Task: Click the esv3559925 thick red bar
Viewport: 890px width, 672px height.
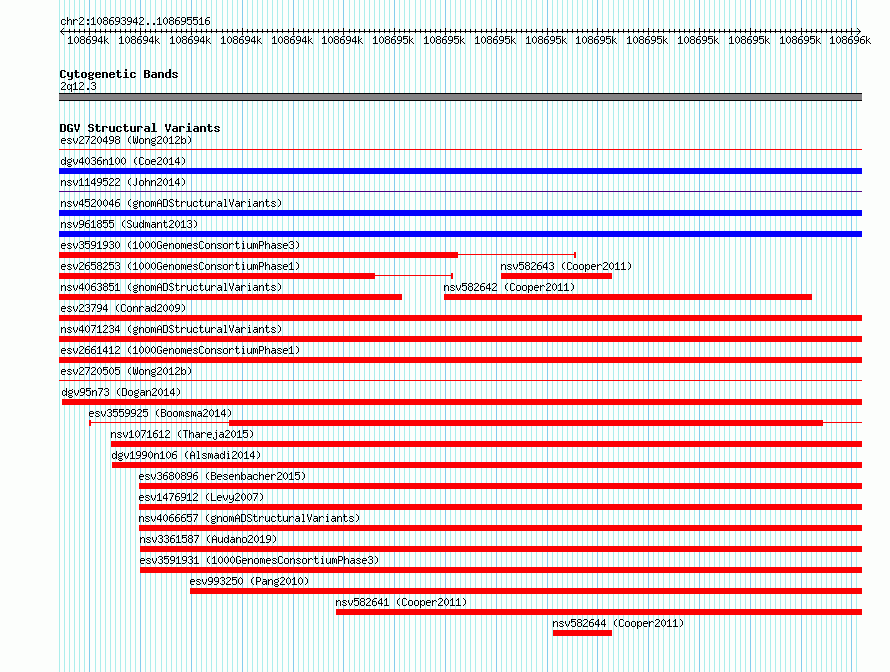Action: click(526, 423)
